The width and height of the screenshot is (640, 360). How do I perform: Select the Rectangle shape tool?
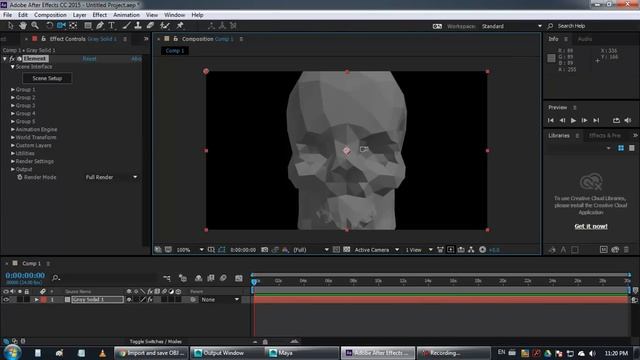88,26
